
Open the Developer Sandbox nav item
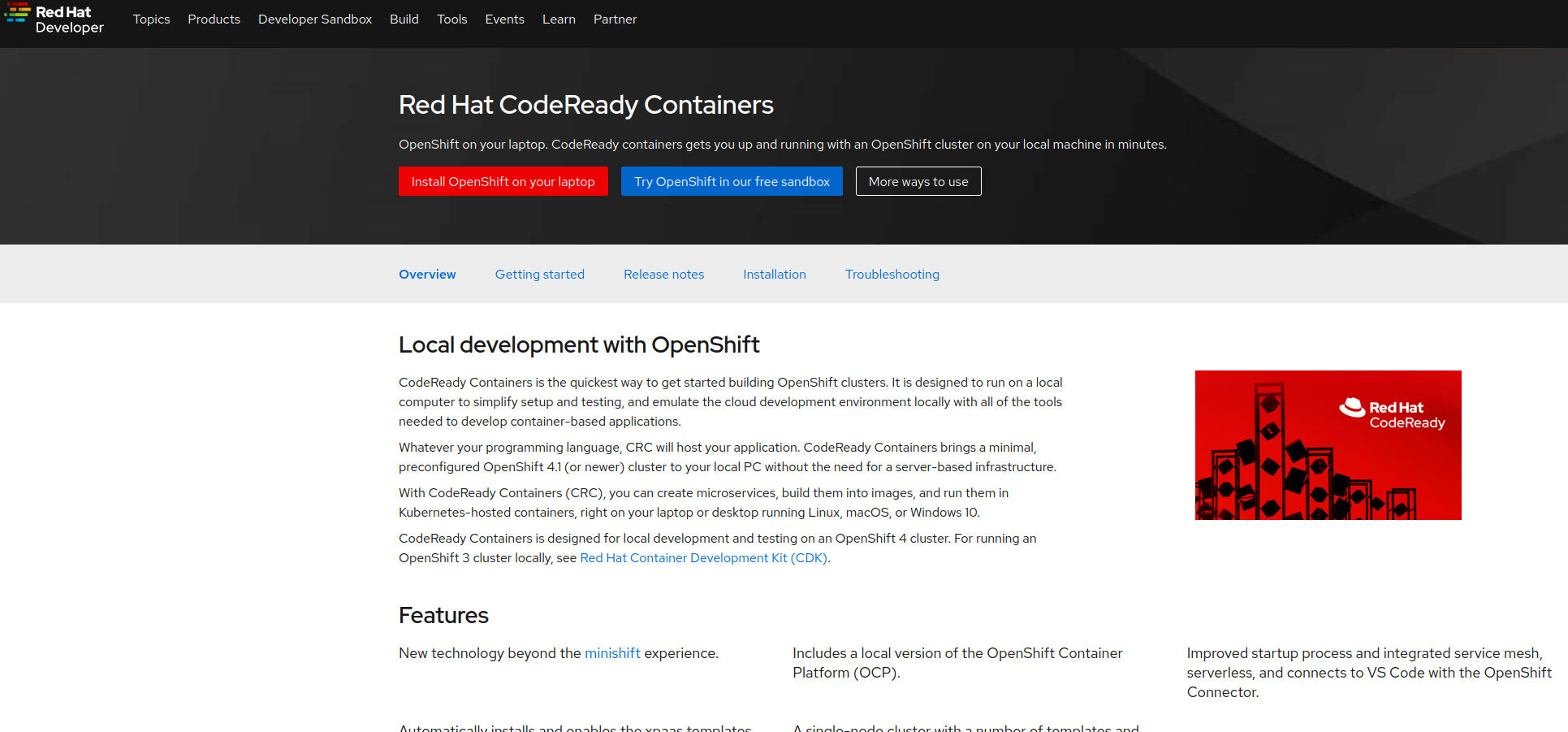click(x=314, y=19)
